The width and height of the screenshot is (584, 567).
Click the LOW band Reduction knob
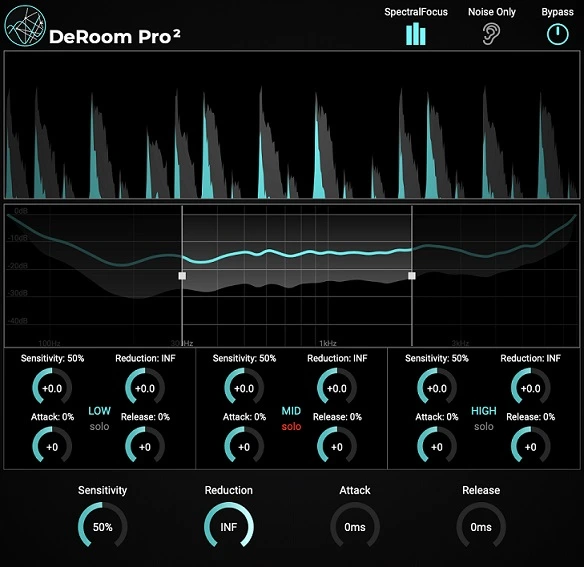coord(145,386)
